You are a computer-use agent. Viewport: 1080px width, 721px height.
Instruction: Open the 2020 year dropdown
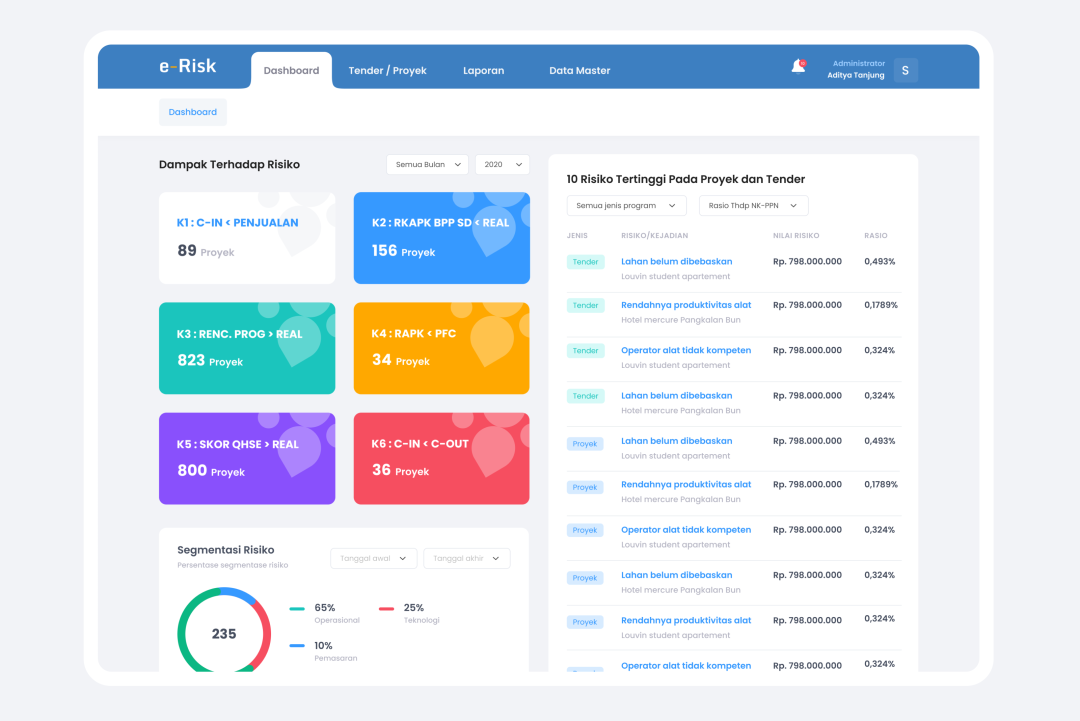[501, 164]
